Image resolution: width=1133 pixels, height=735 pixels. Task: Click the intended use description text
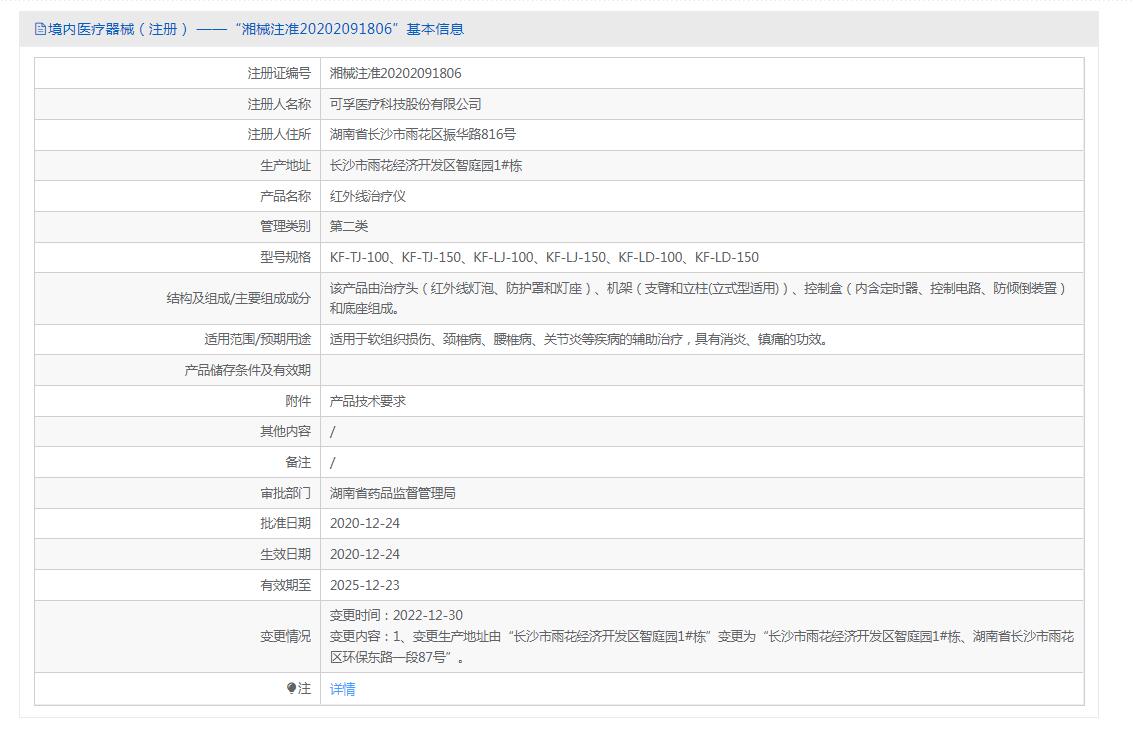pos(578,339)
